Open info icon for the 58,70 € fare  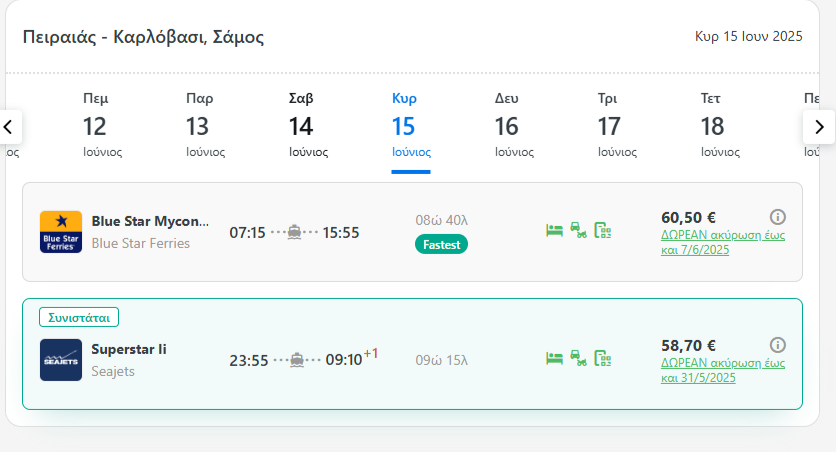click(778, 345)
